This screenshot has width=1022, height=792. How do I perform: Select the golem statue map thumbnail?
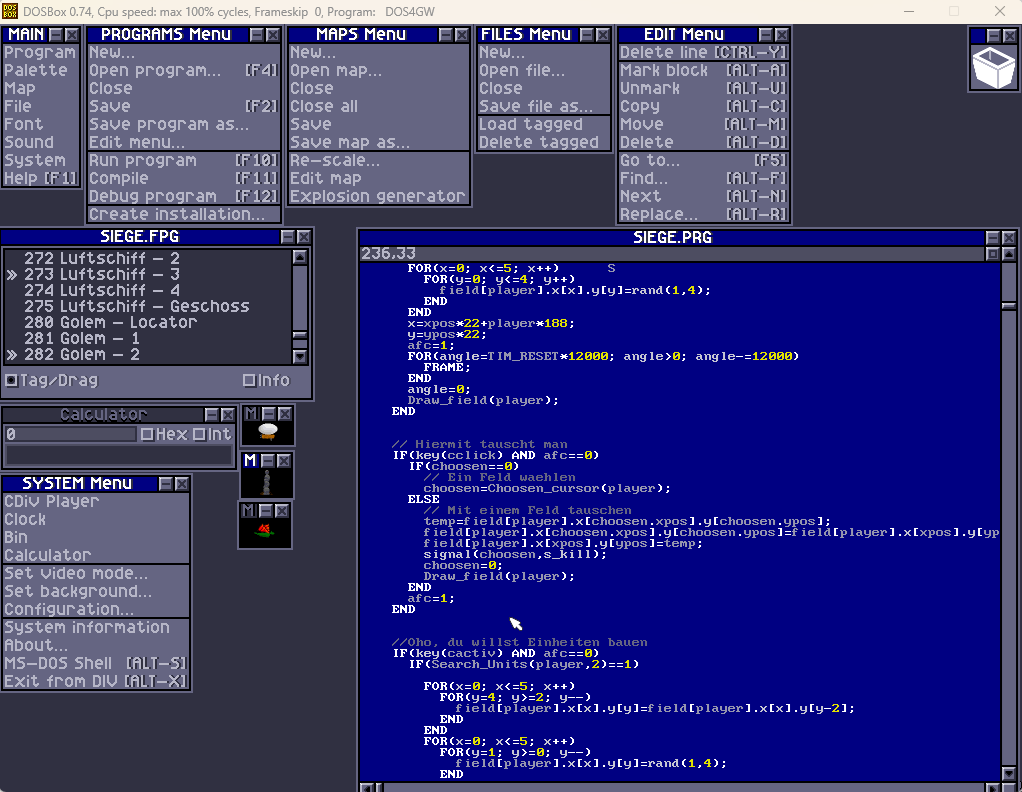[266, 483]
